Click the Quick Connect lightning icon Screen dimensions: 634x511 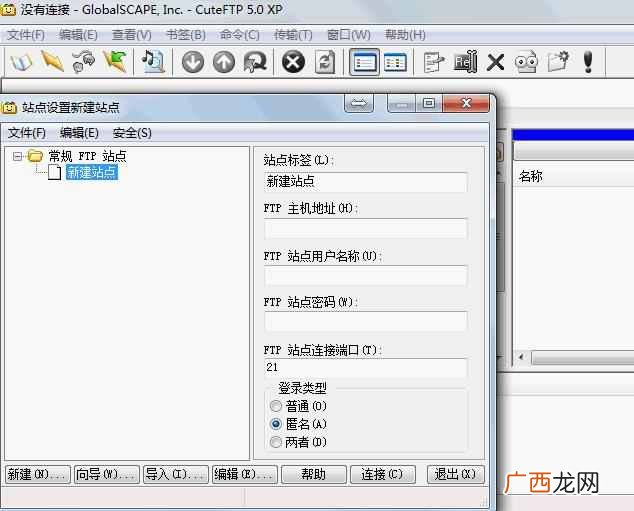(x=52, y=61)
